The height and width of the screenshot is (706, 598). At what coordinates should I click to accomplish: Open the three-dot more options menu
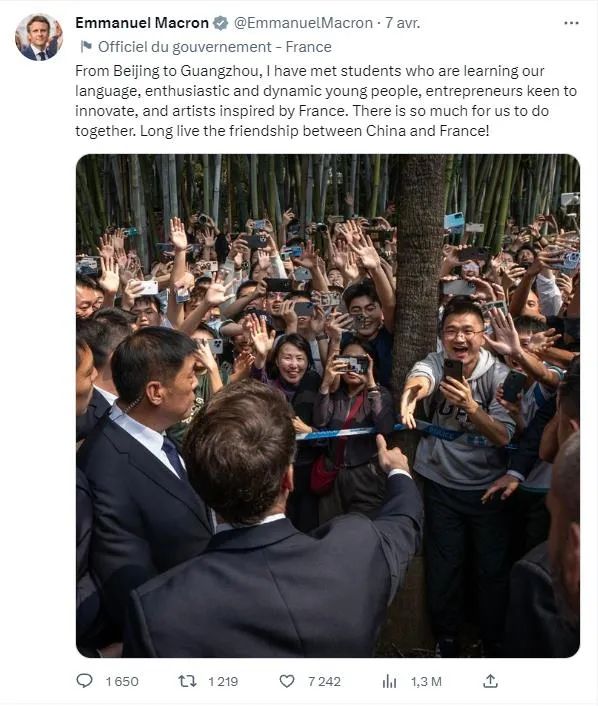pyautogui.click(x=571, y=23)
